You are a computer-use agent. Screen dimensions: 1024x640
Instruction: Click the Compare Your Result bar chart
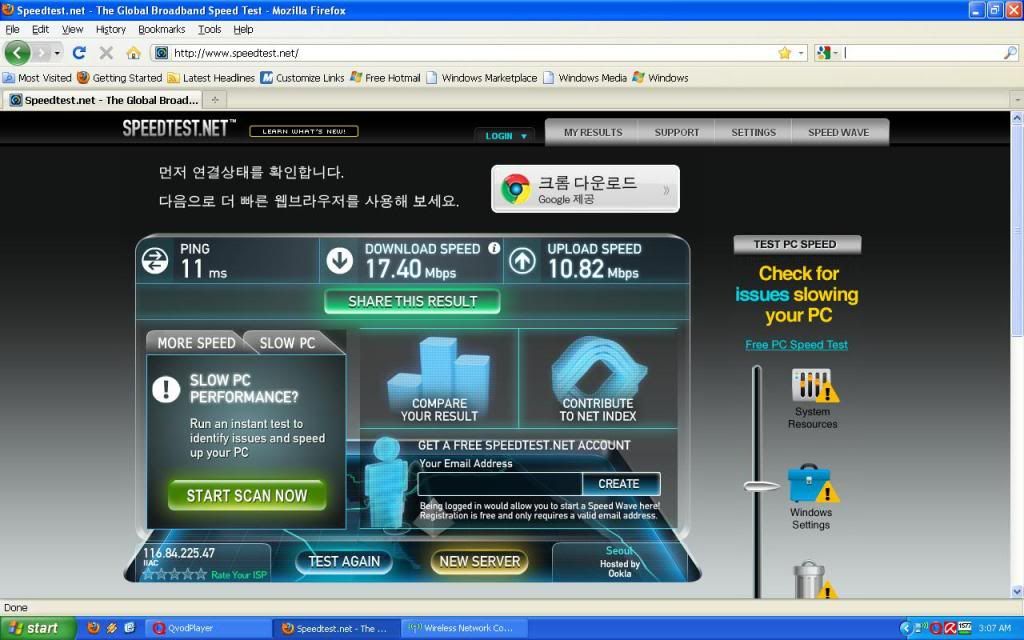click(439, 379)
